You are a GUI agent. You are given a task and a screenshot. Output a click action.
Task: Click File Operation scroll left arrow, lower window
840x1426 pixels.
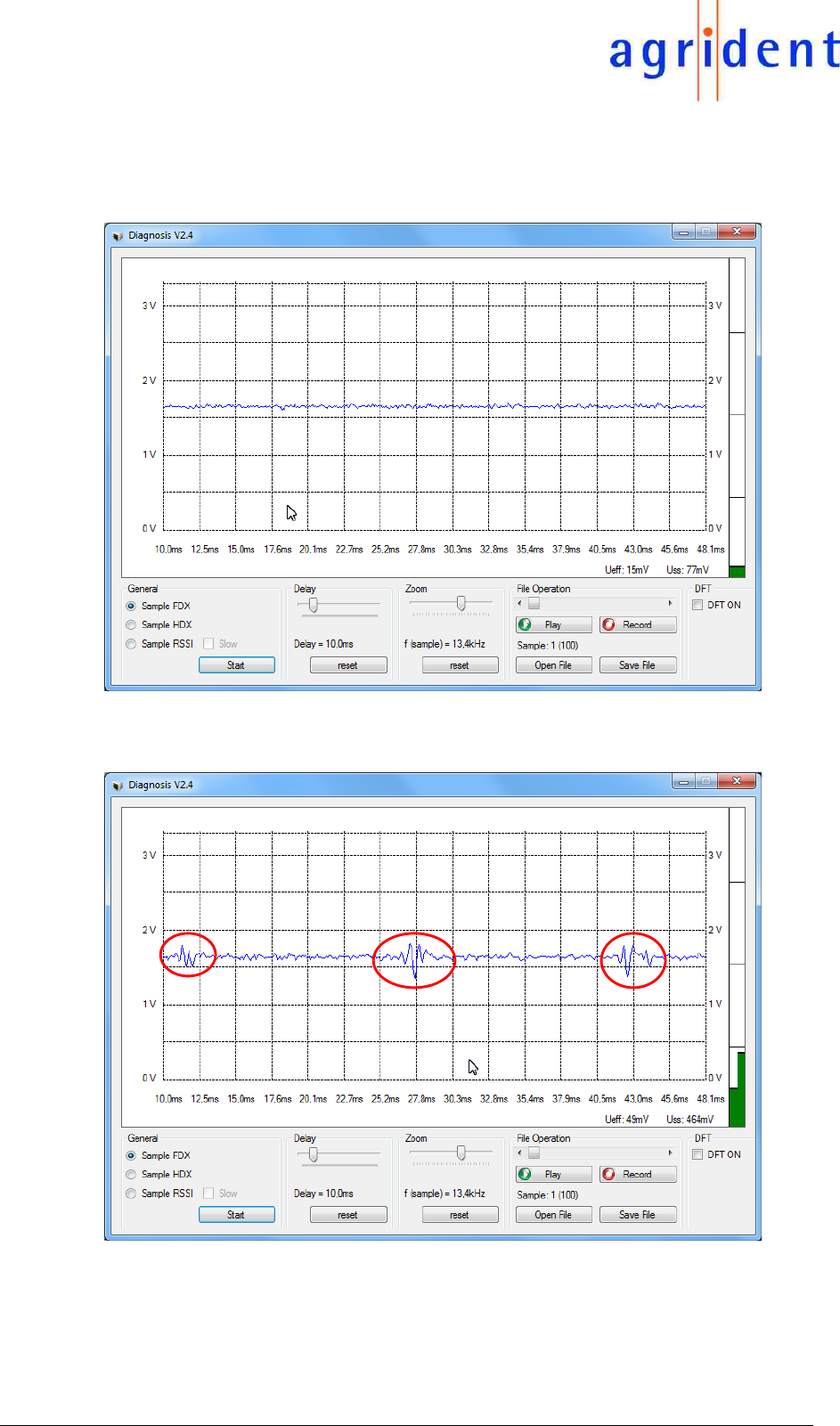click(520, 1153)
